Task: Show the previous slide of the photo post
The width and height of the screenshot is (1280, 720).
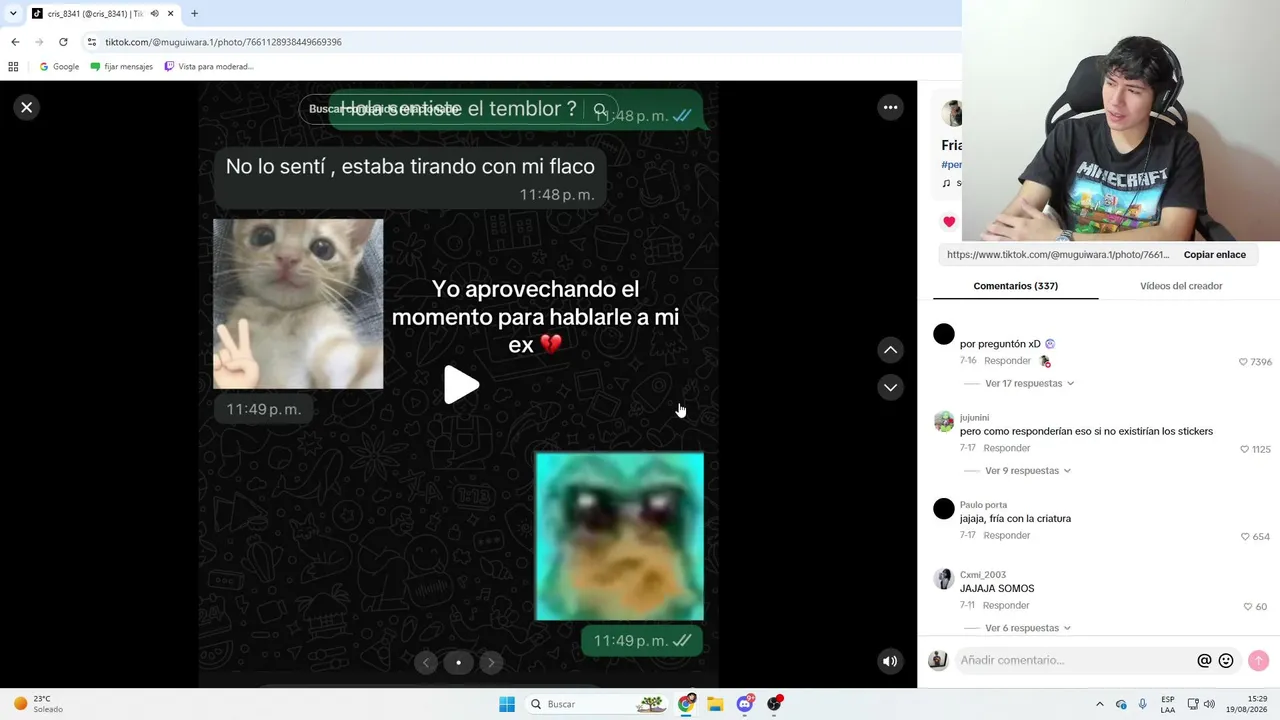Action: tap(426, 662)
